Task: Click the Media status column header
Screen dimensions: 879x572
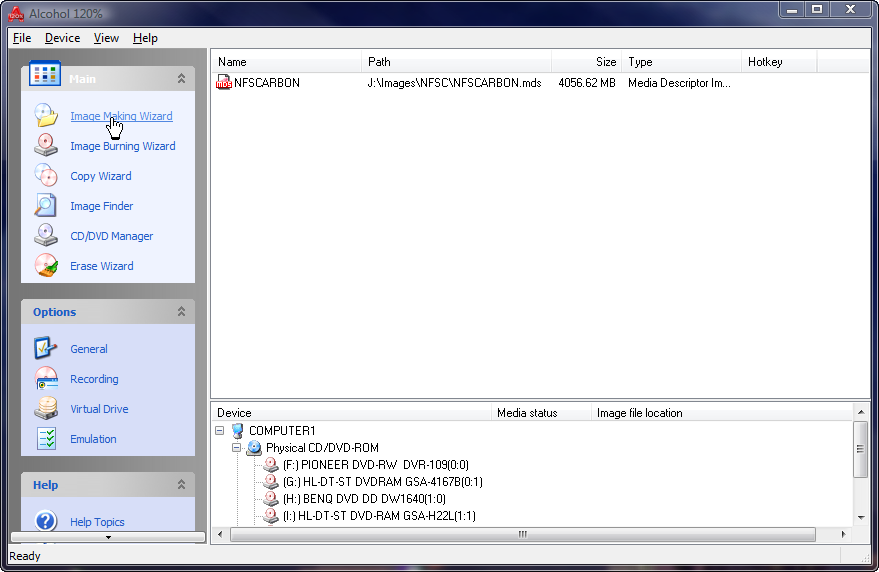Action: [541, 413]
